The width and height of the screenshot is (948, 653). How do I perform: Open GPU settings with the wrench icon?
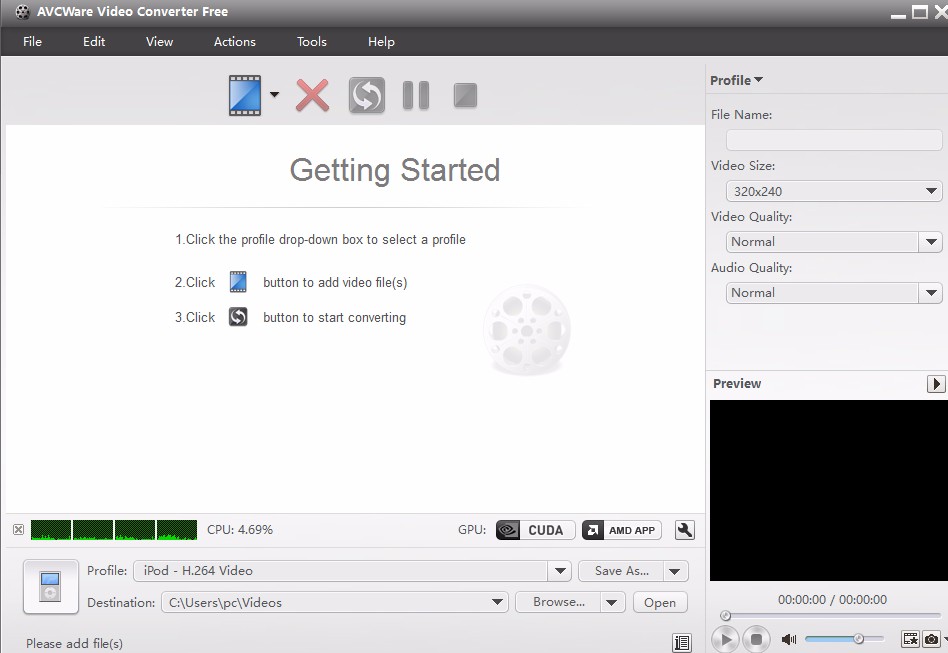point(684,530)
